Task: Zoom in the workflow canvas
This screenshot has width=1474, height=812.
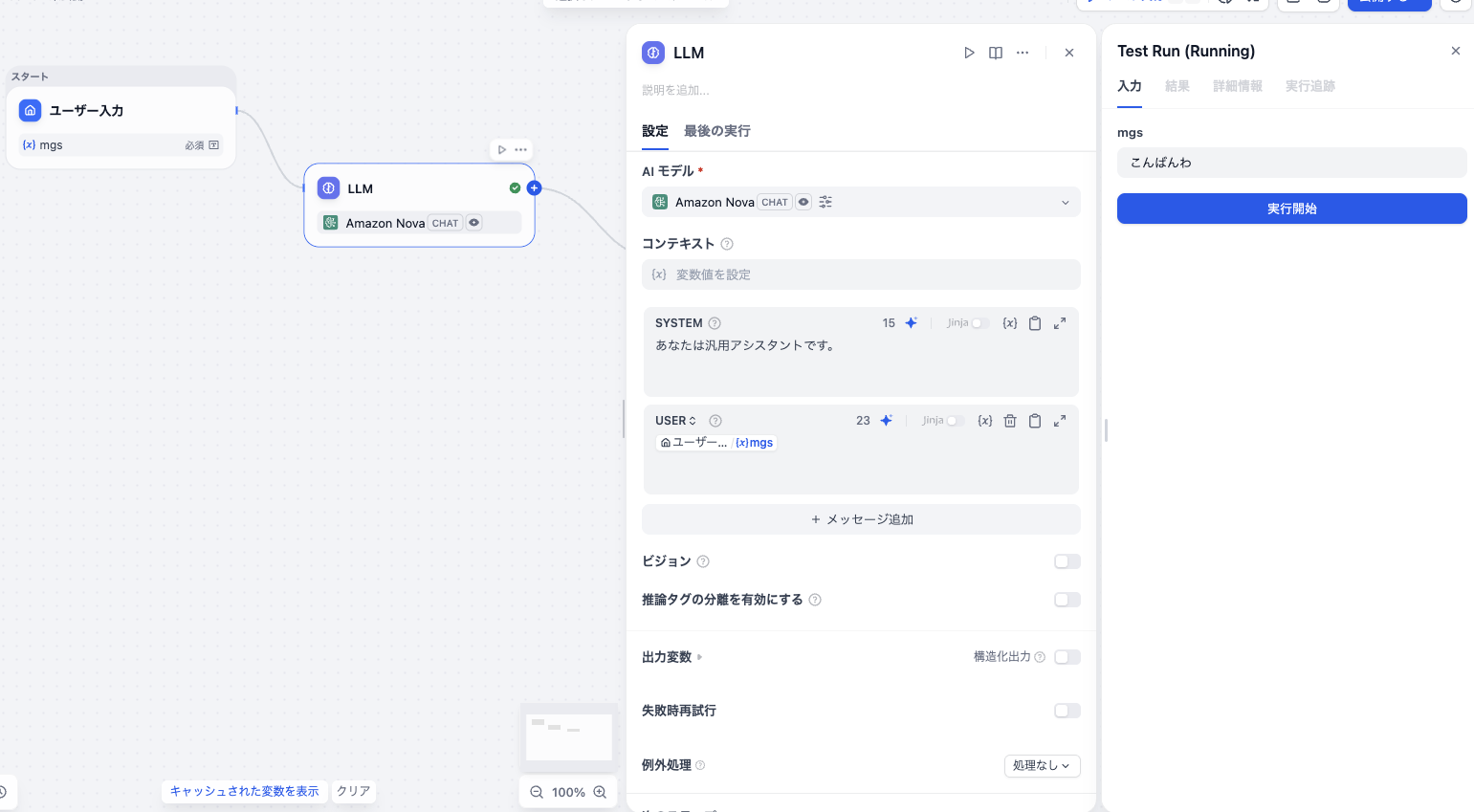Action: click(600, 792)
